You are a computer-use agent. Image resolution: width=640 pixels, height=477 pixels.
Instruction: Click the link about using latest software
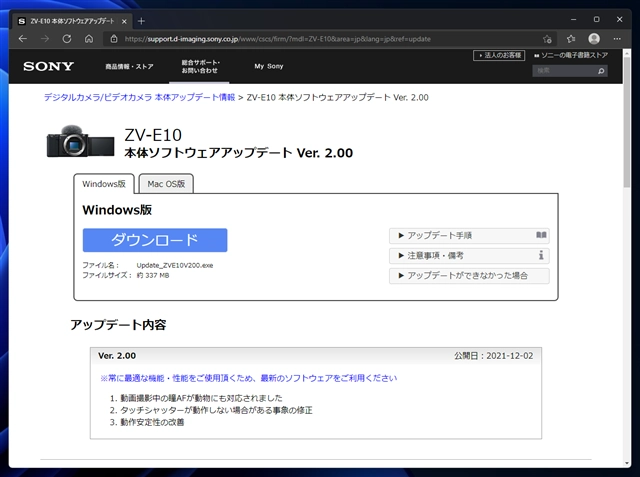pyautogui.click(x=249, y=378)
